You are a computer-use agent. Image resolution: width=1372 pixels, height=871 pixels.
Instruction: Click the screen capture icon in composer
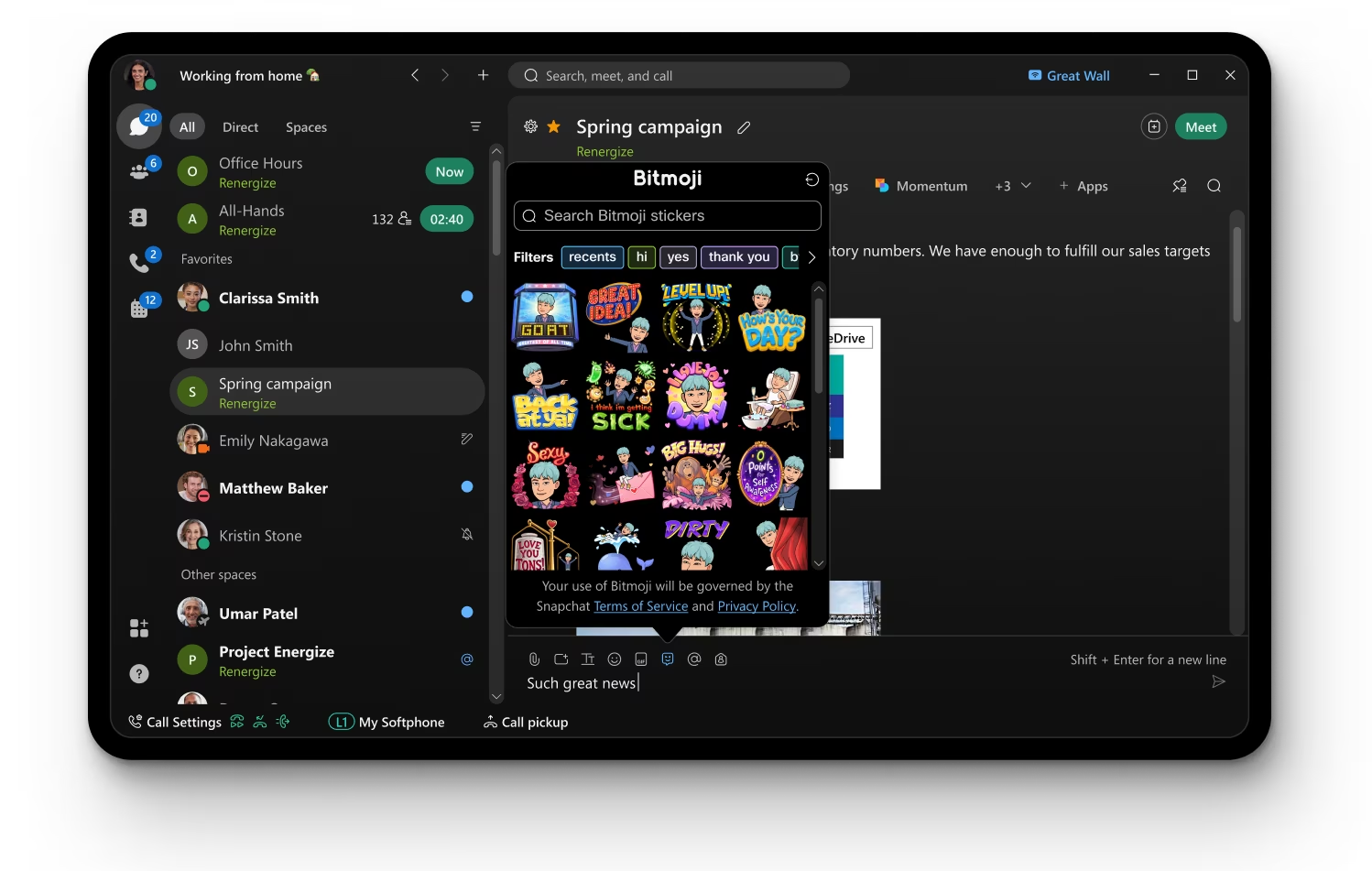click(561, 659)
